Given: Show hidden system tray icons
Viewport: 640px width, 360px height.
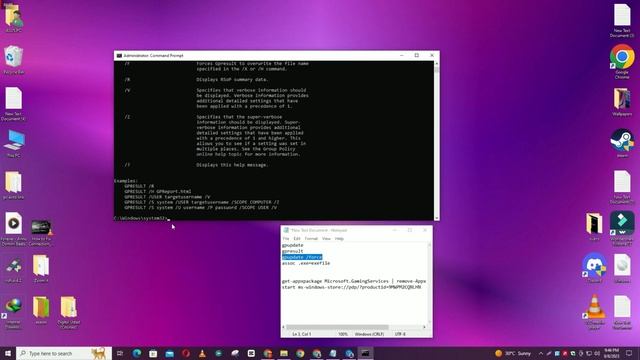Looking at the screenshot, I should (x=541, y=353).
